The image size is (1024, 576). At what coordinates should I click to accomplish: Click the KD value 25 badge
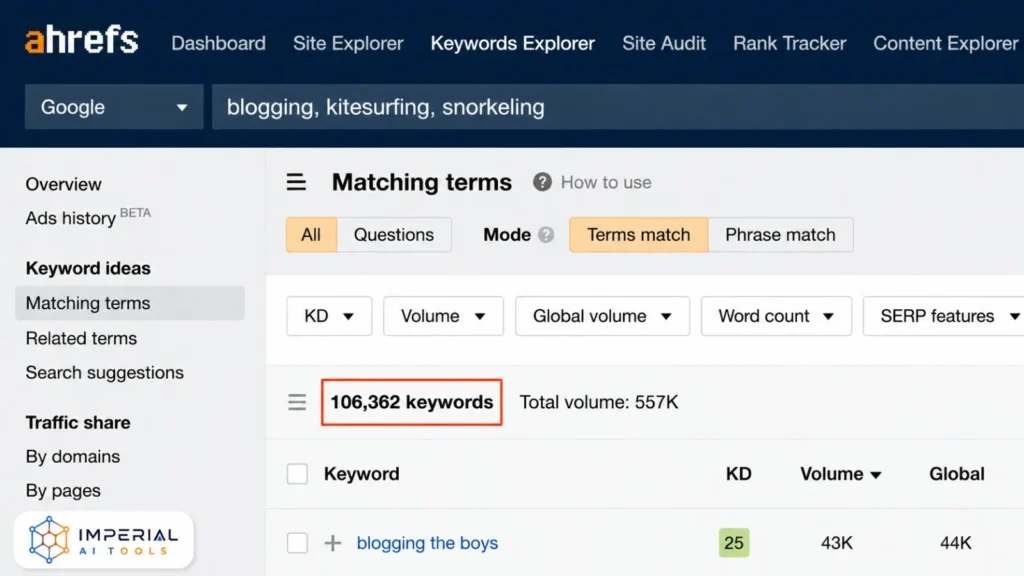734,543
